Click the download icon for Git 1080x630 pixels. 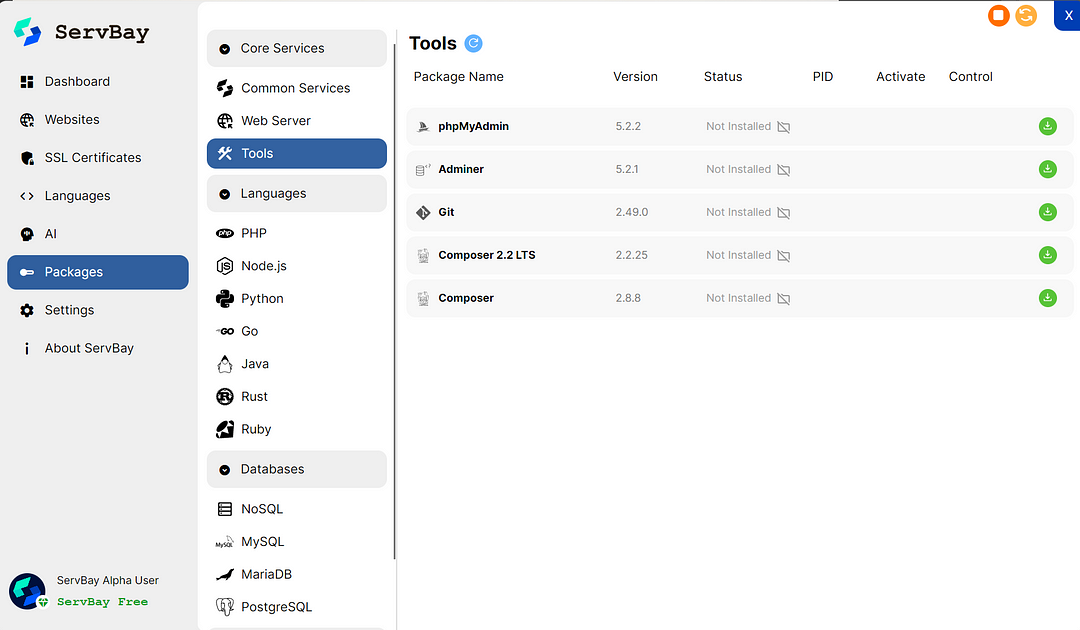point(1047,212)
